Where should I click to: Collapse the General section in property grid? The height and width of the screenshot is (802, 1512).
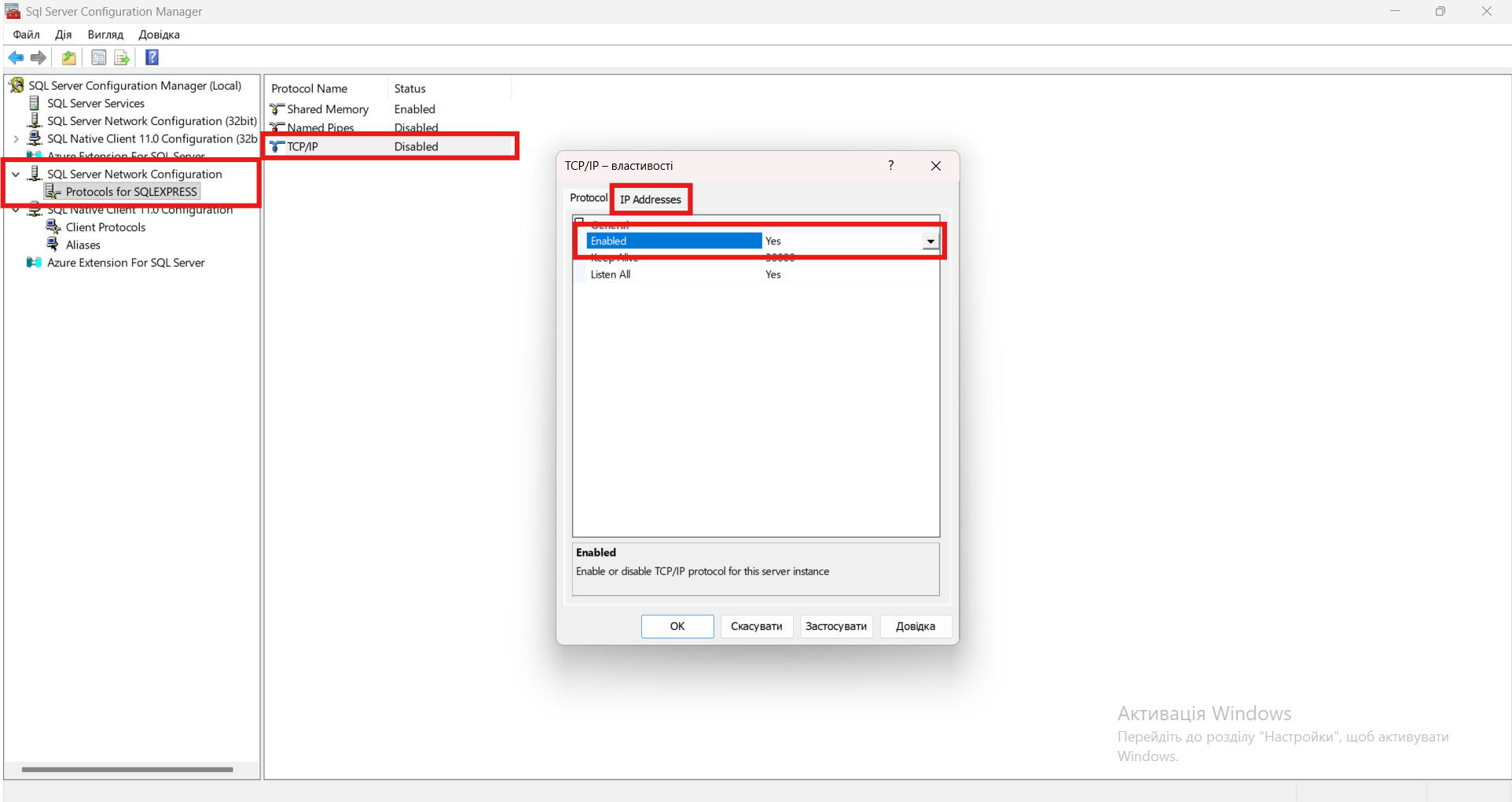tap(579, 222)
